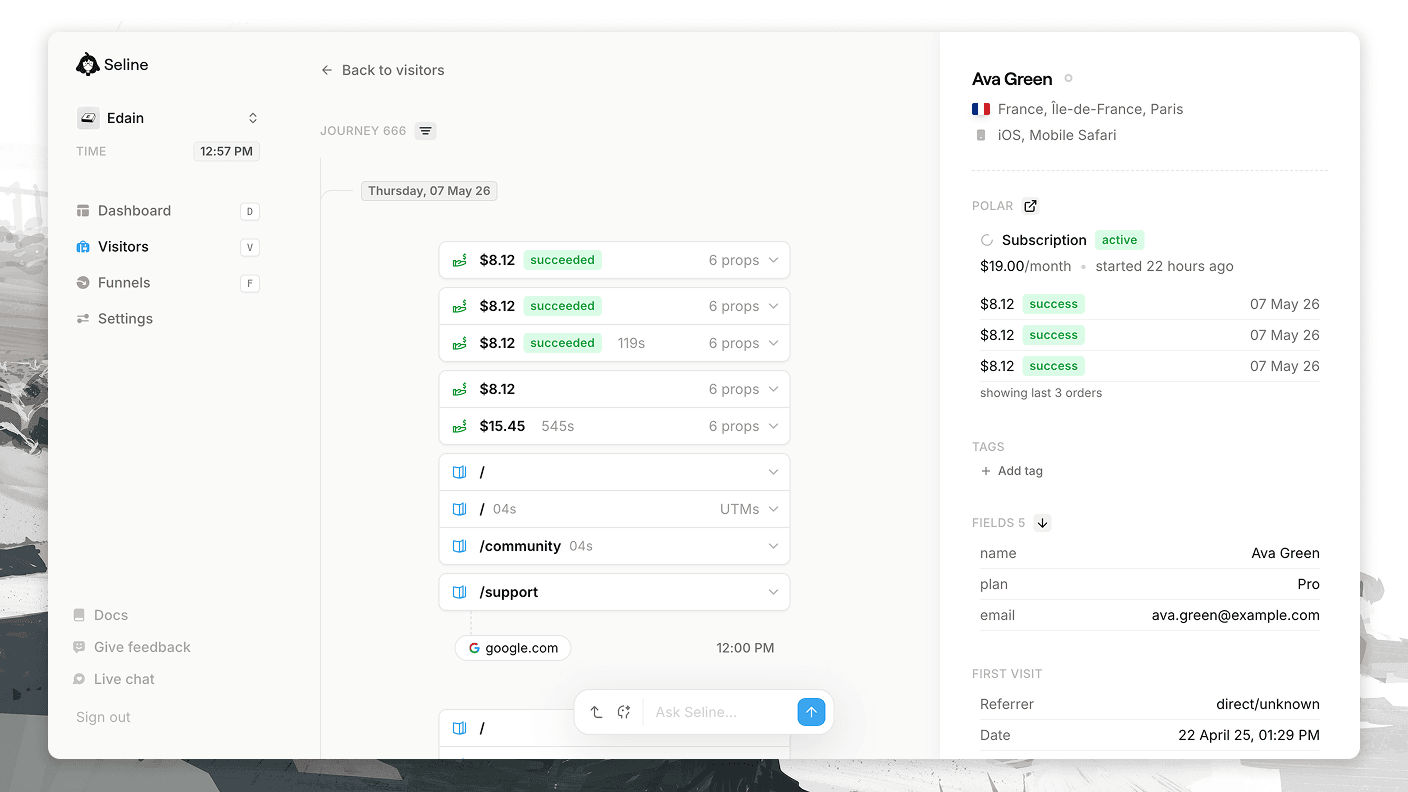This screenshot has width=1408, height=792.
Task: Click the Docs book icon
Action: [79, 615]
